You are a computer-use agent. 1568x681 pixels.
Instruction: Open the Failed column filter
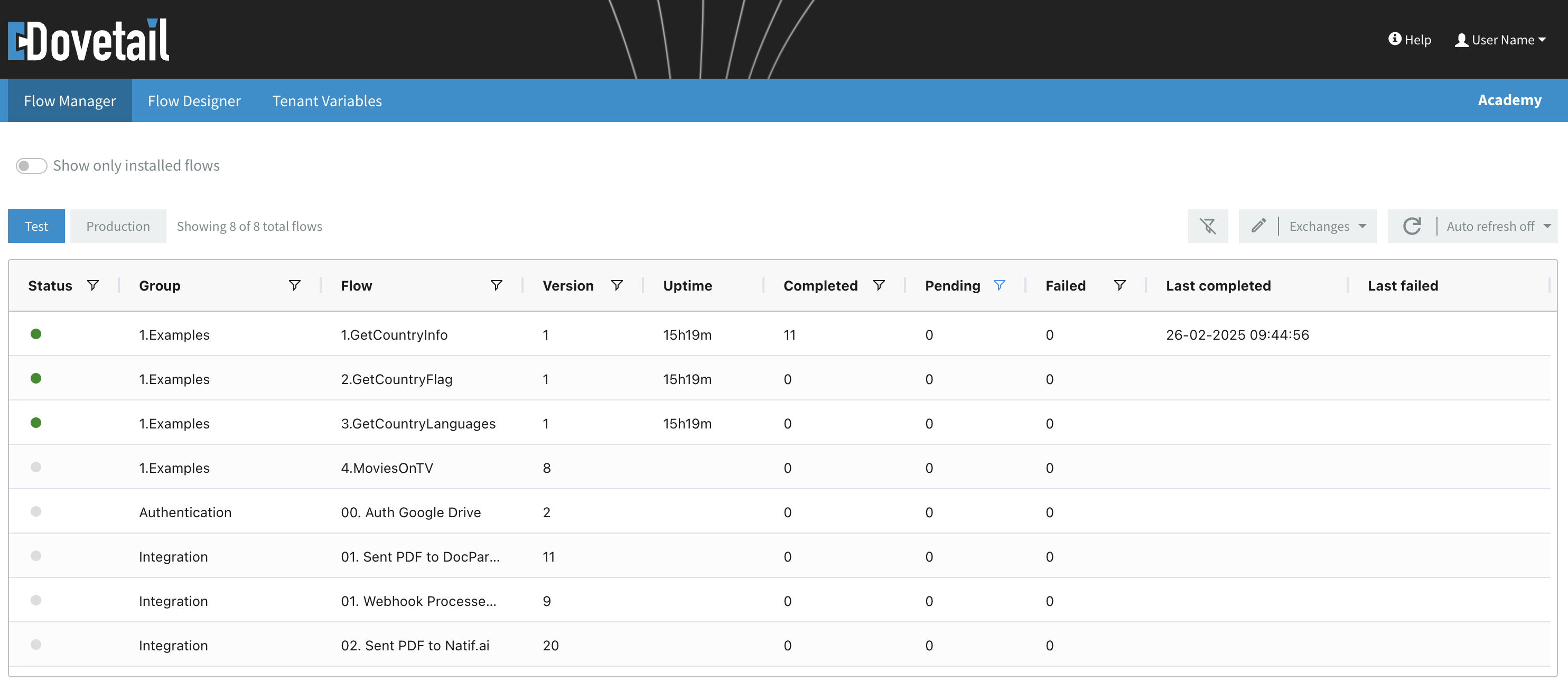pyautogui.click(x=1119, y=285)
